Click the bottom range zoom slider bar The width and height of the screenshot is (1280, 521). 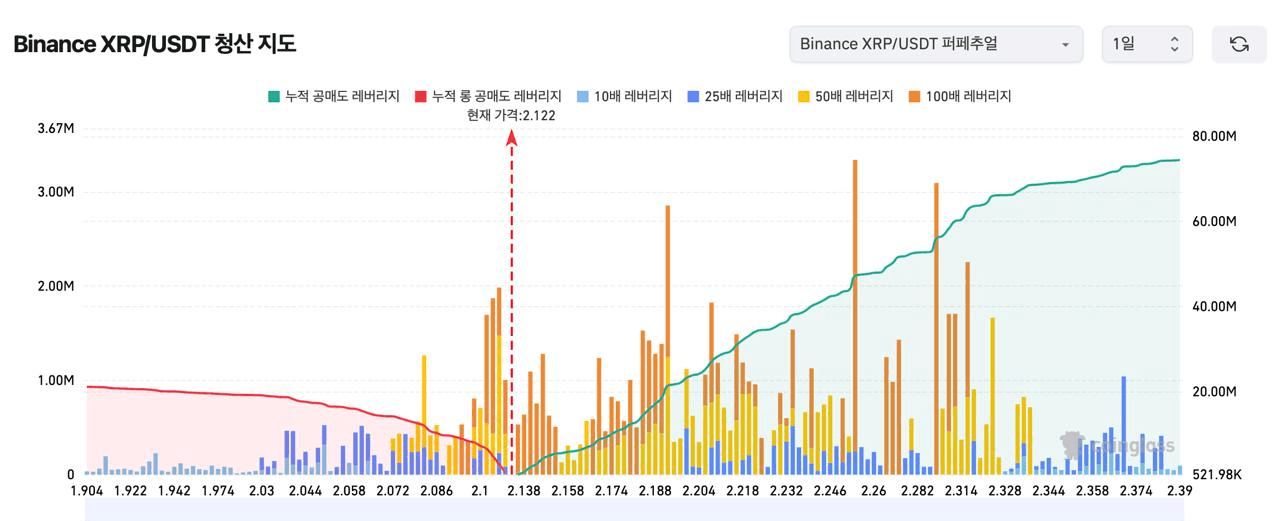click(632, 511)
